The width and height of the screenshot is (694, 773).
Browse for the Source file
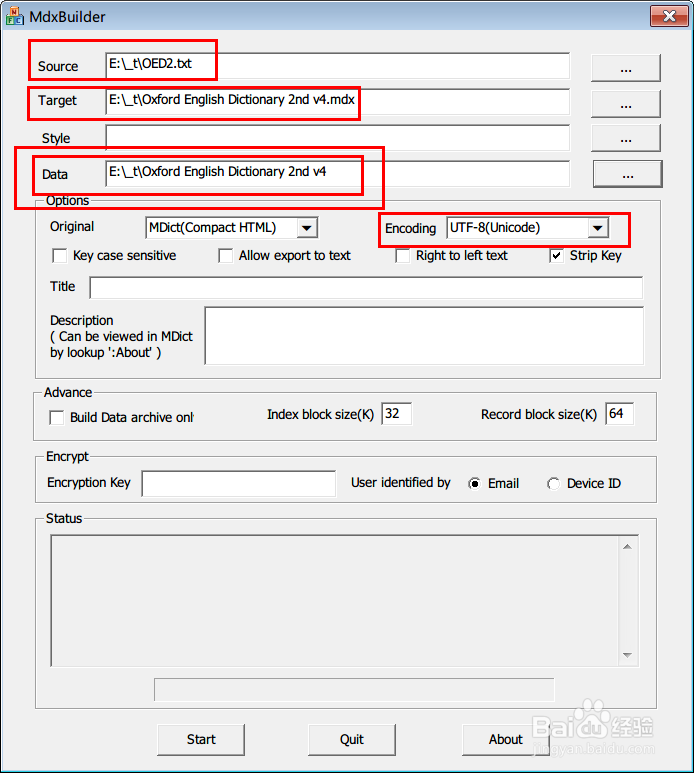pyautogui.click(x=625, y=68)
